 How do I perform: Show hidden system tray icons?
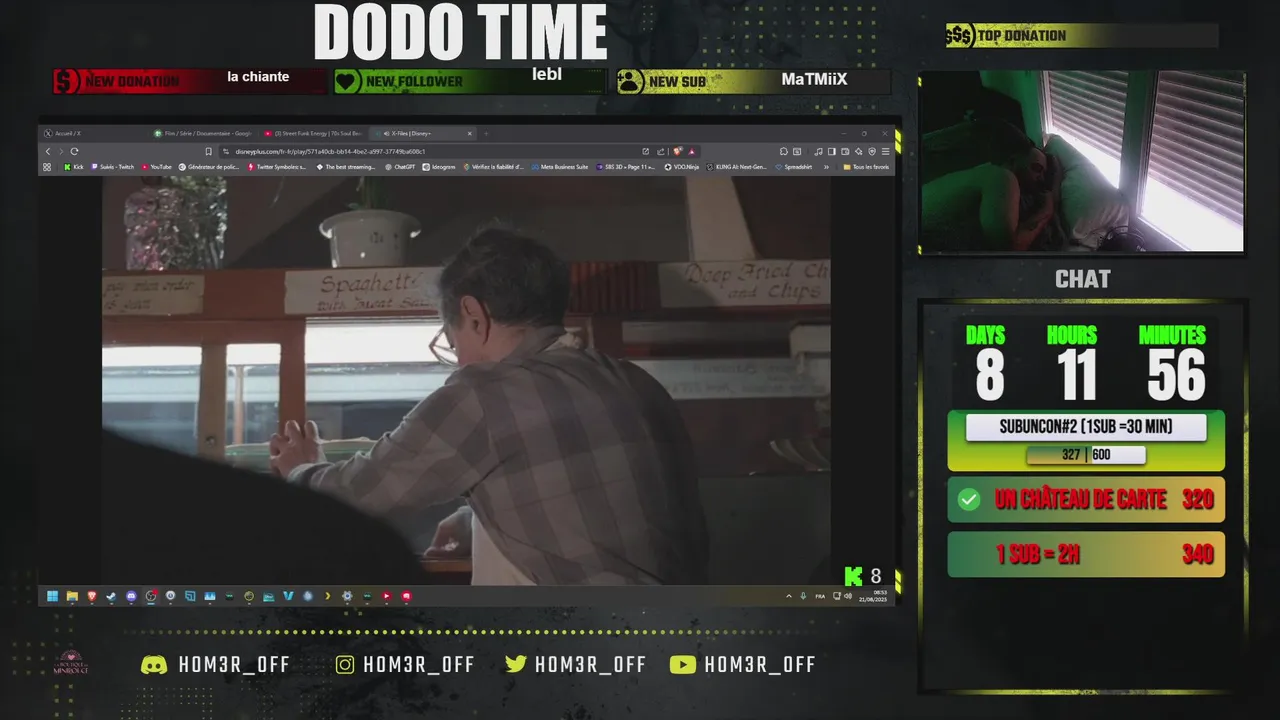tap(789, 596)
